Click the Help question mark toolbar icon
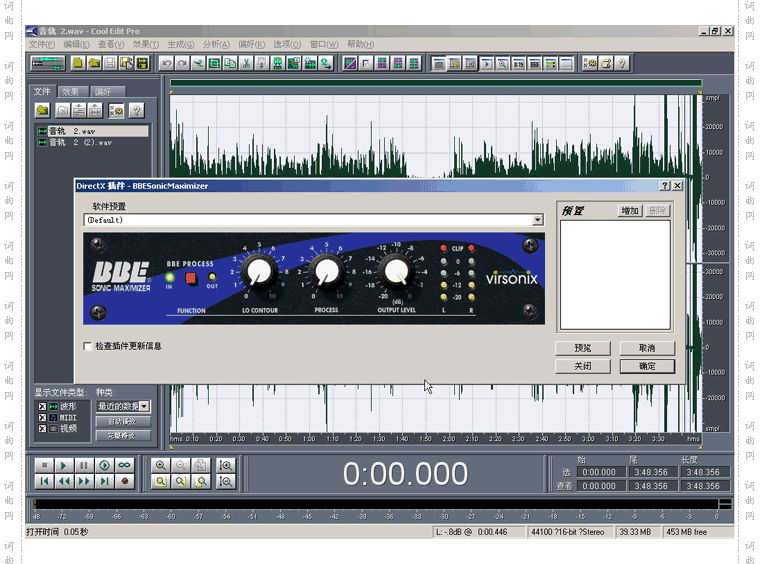Viewport: 760px width, 564px height. tap(622, 63)
